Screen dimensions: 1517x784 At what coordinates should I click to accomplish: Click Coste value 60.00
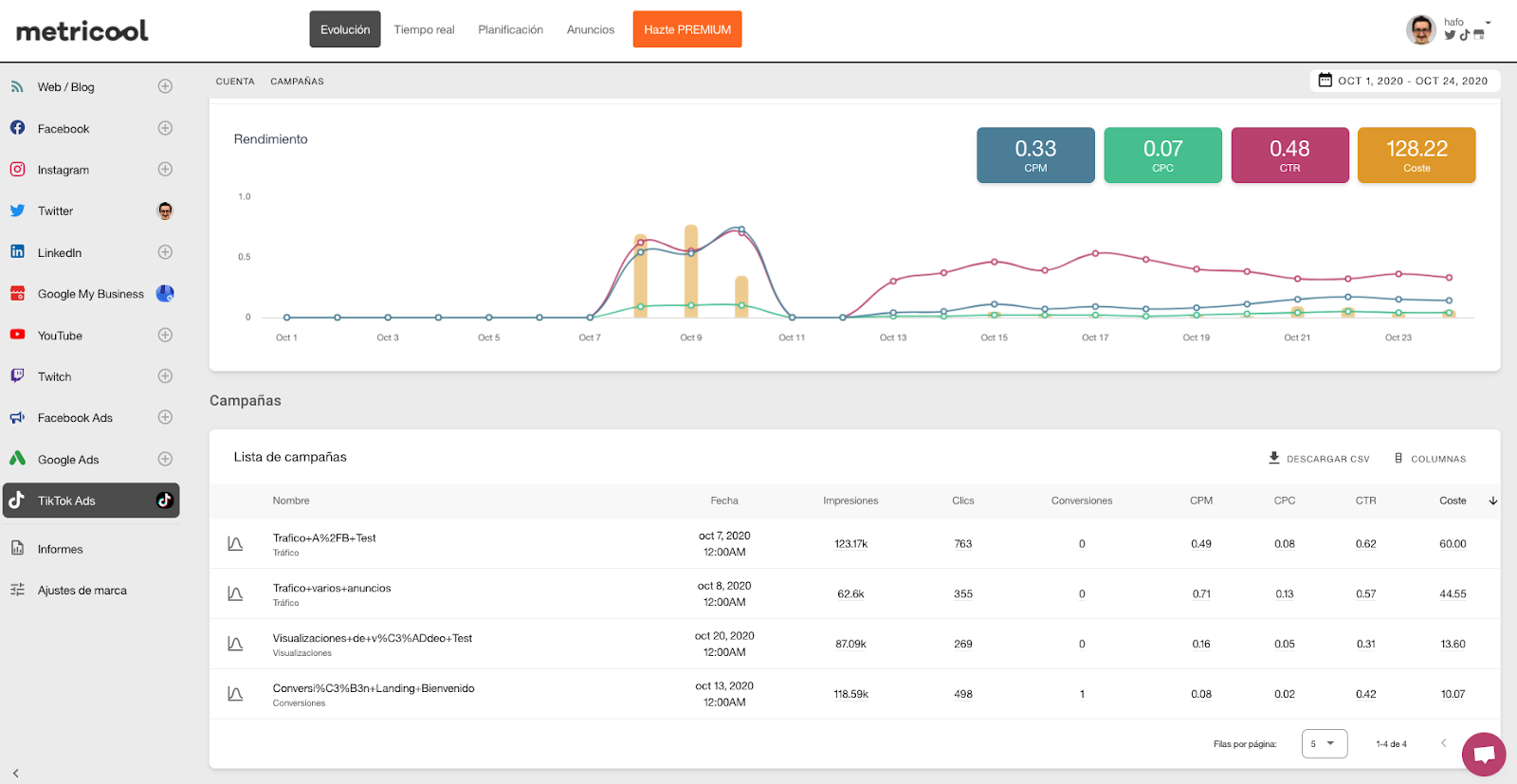pyautogui.click(x=1453, y=544)
